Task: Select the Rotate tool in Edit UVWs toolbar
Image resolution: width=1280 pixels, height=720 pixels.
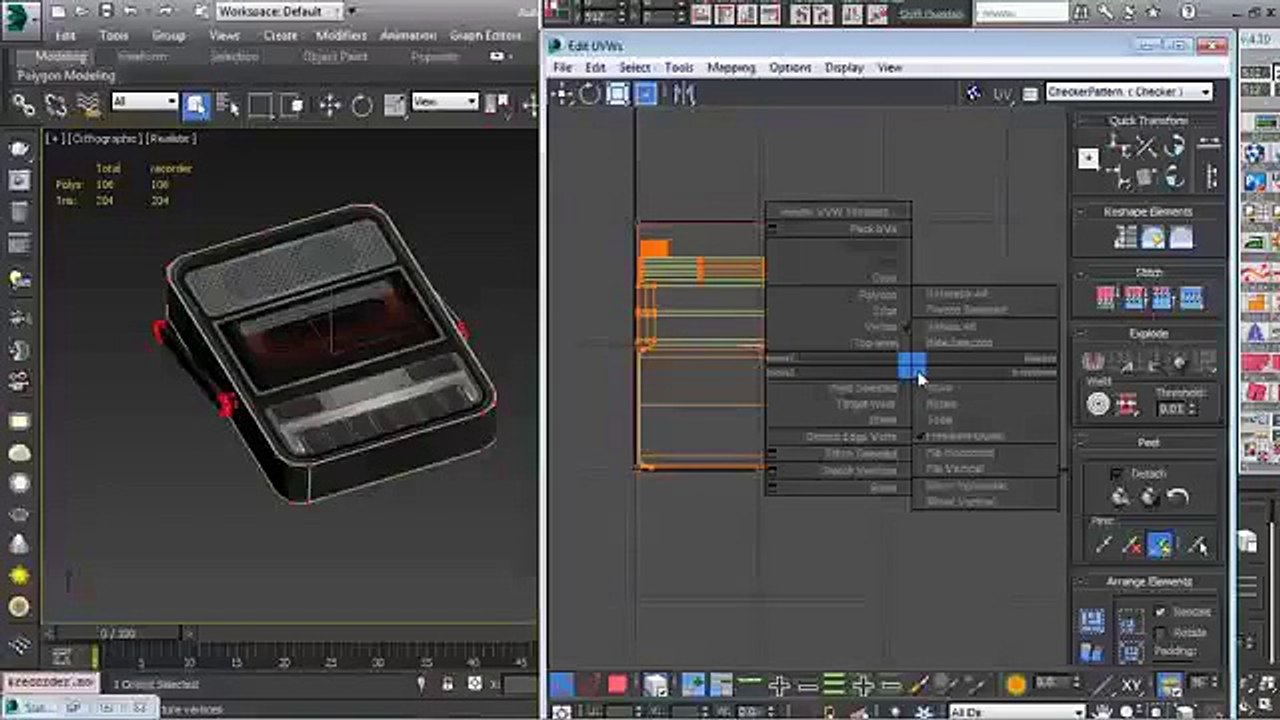Action: click(590, 94)
